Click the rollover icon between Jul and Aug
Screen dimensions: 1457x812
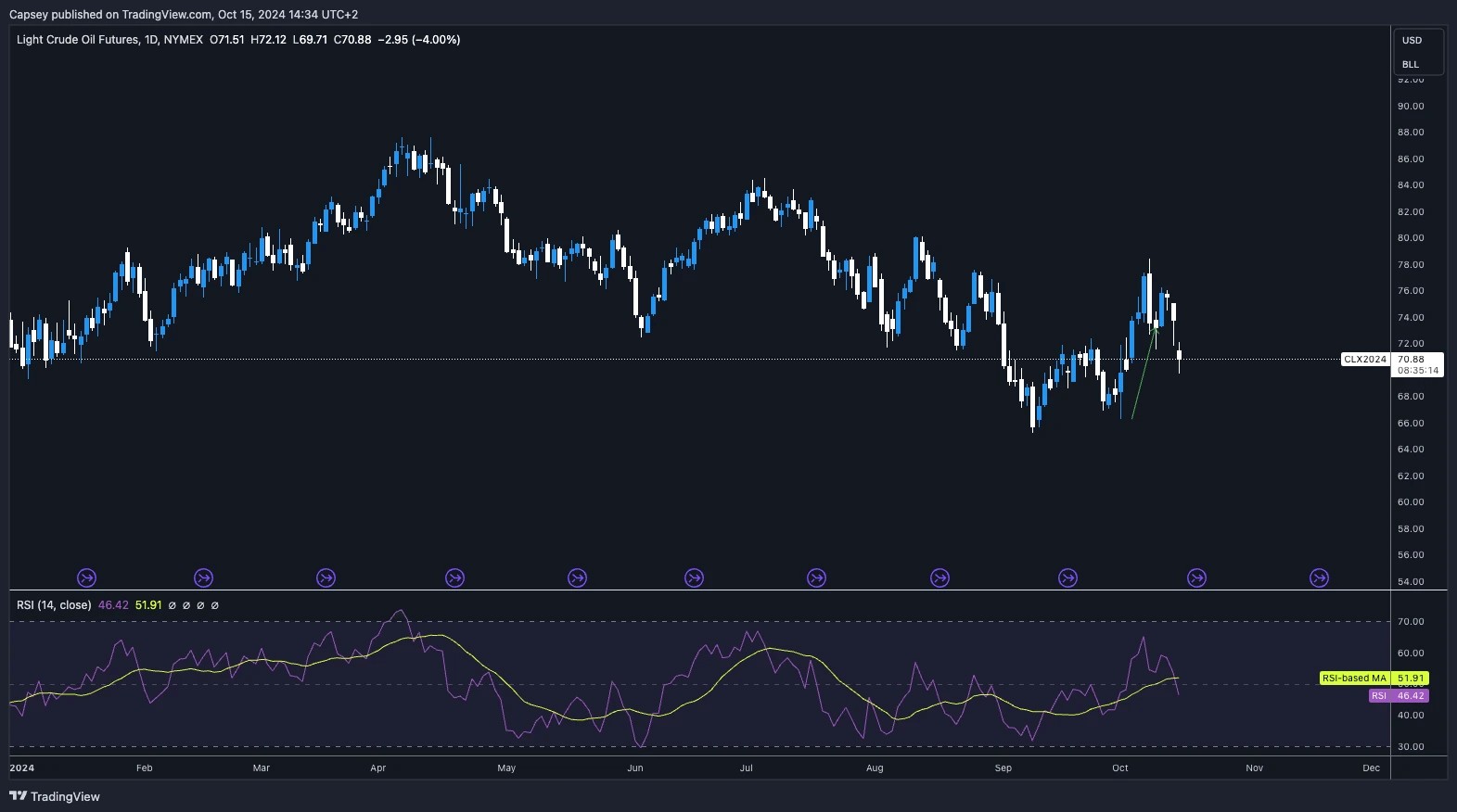click(816, 577)
